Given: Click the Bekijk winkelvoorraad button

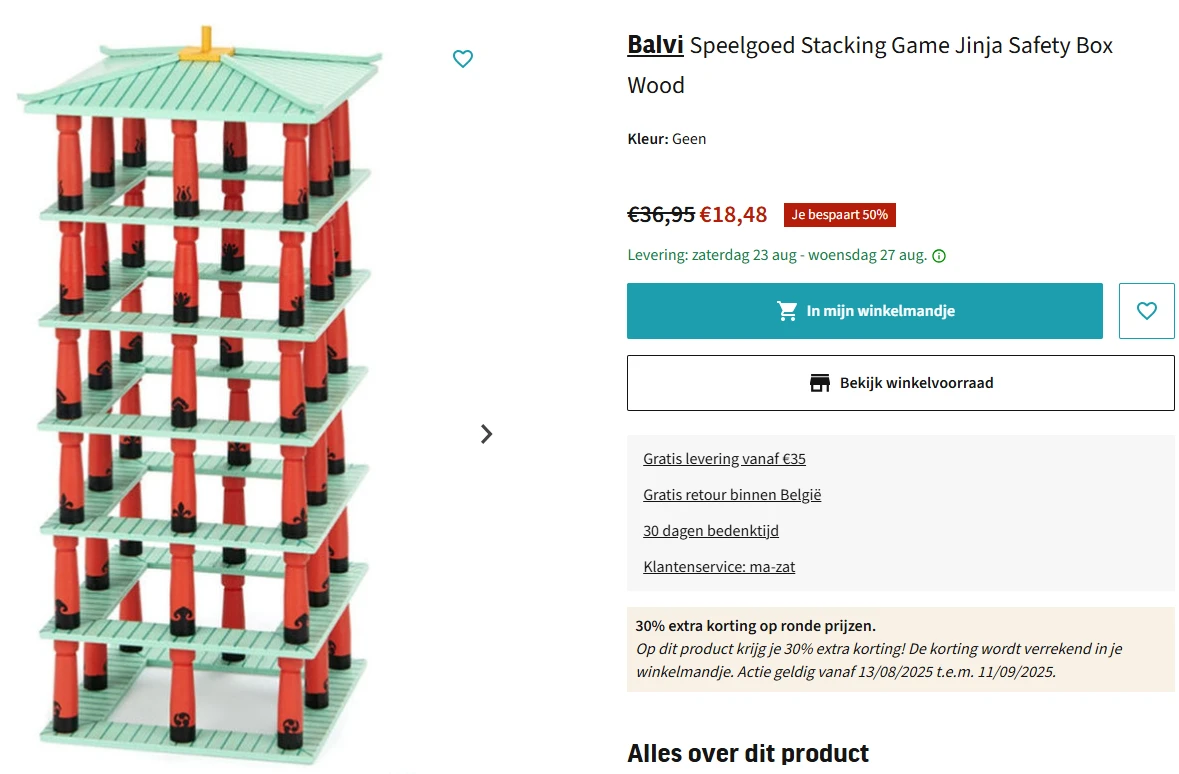Looking at the screenshot, I should [x=900, y=383].
